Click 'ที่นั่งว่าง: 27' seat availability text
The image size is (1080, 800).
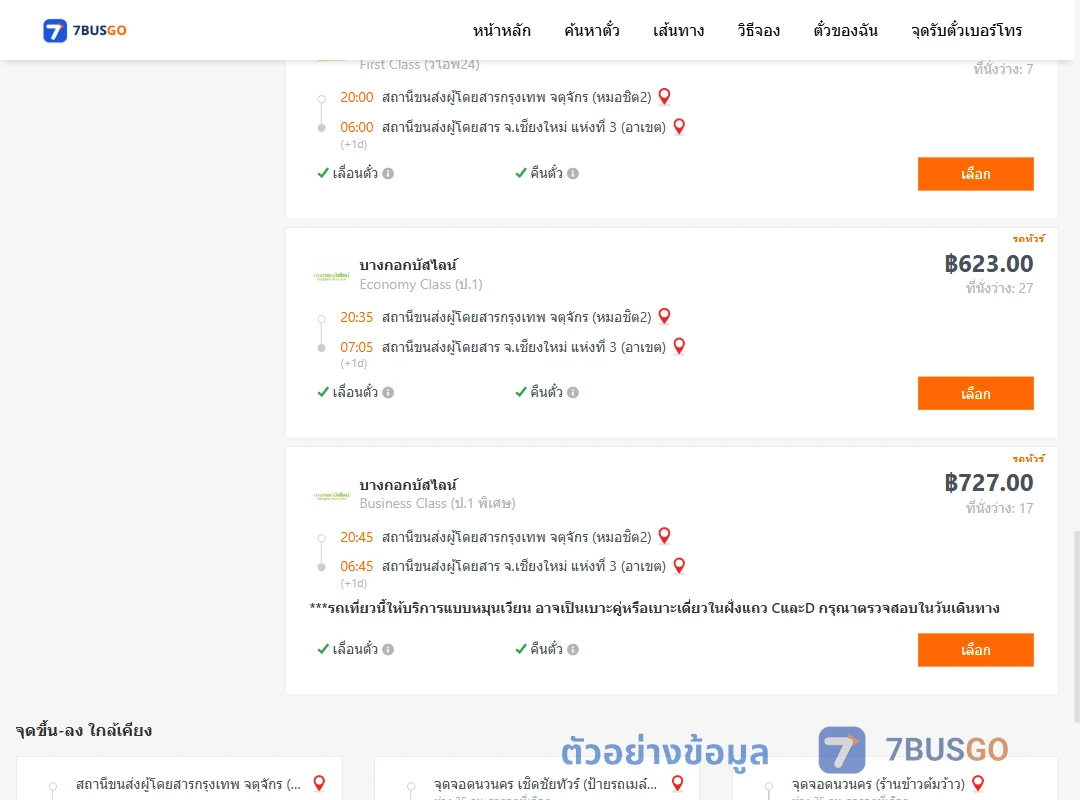[999, 288]
